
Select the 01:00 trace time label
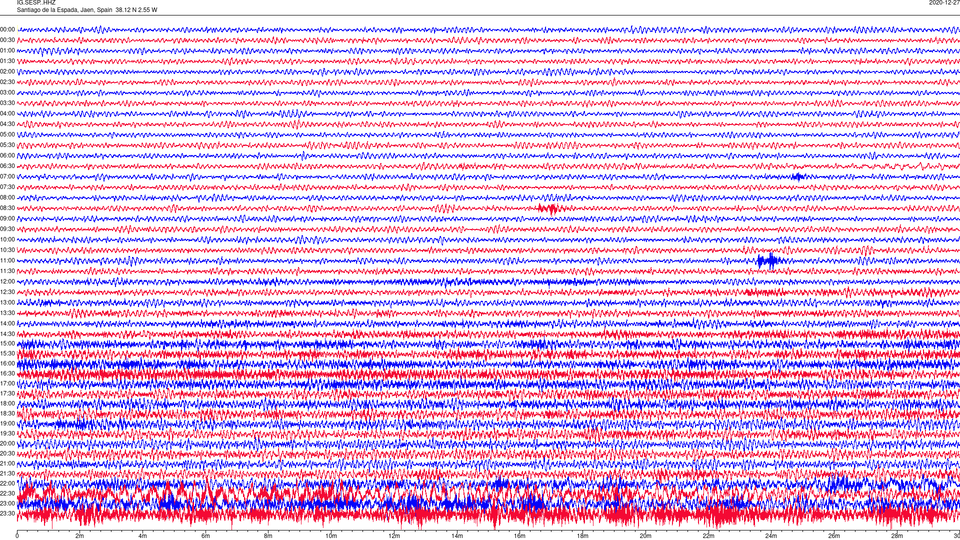pos(7,50)
